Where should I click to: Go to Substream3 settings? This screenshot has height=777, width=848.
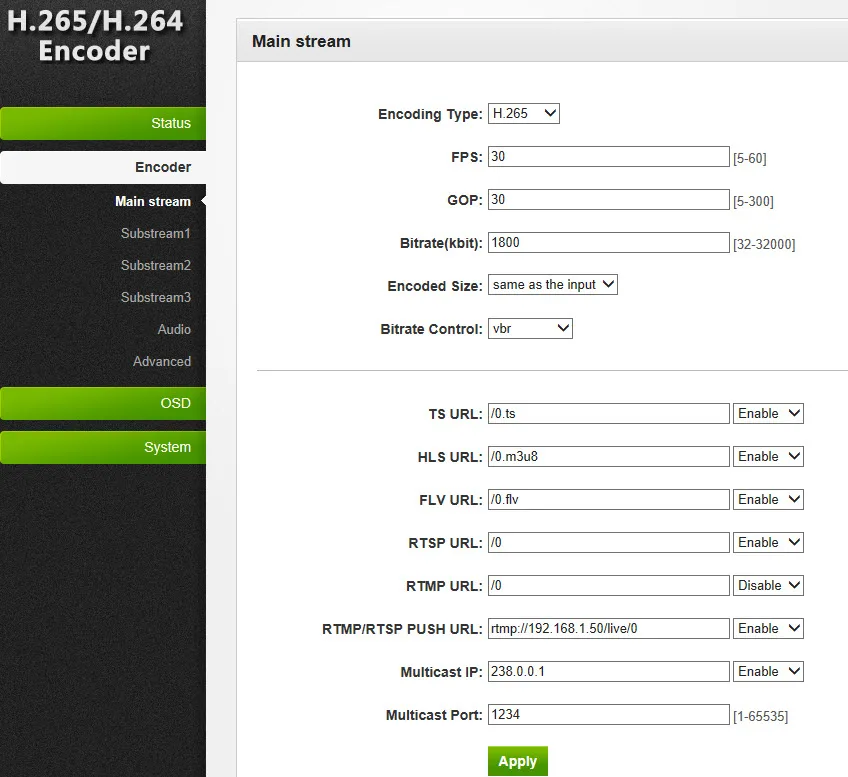(x=156, y=297)
